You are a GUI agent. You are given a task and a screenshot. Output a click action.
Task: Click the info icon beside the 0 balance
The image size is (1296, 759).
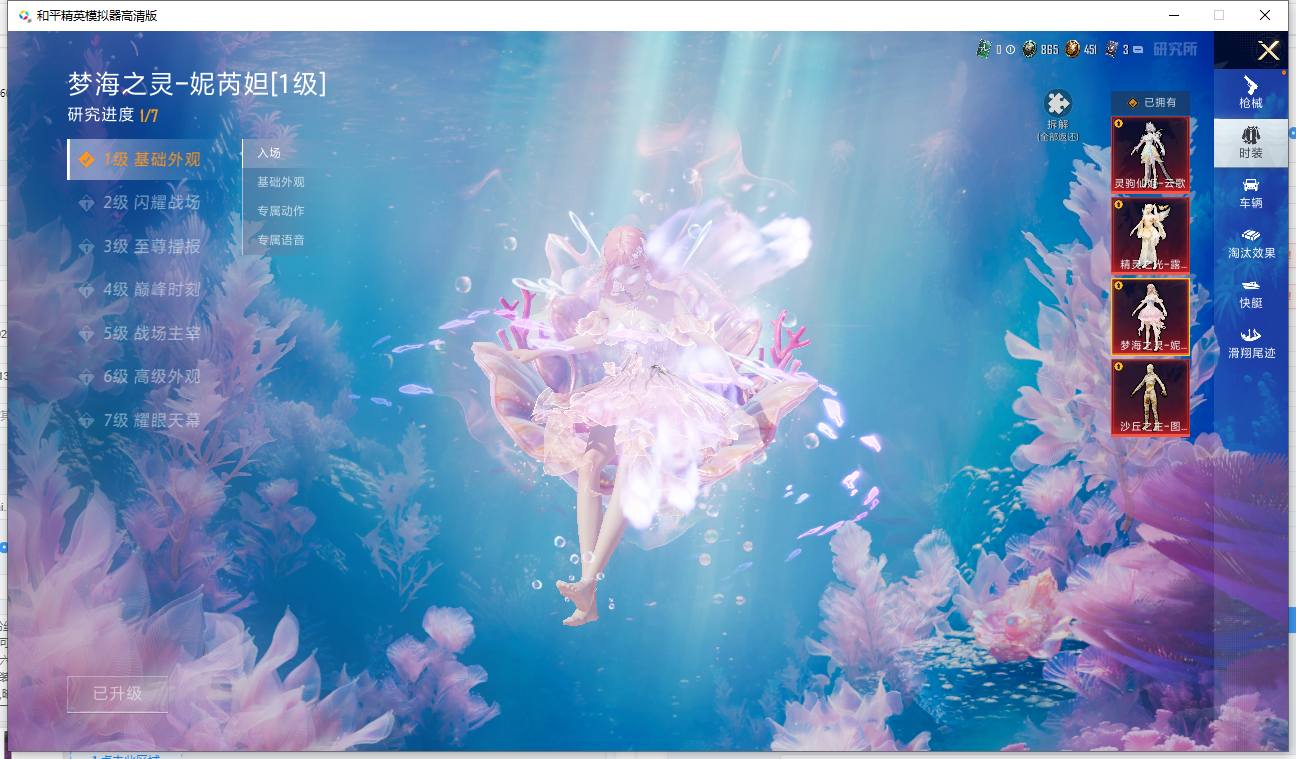(x=1010, y=50)
